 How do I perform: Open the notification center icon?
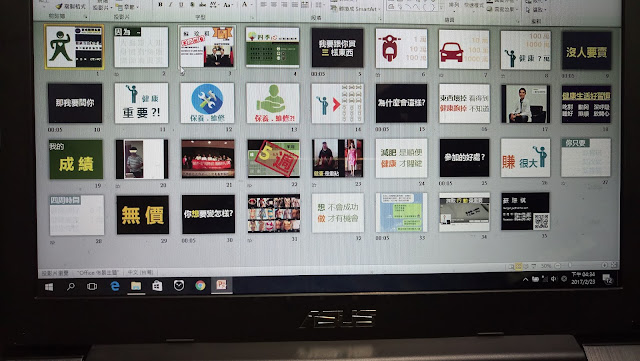coord(608,279)
